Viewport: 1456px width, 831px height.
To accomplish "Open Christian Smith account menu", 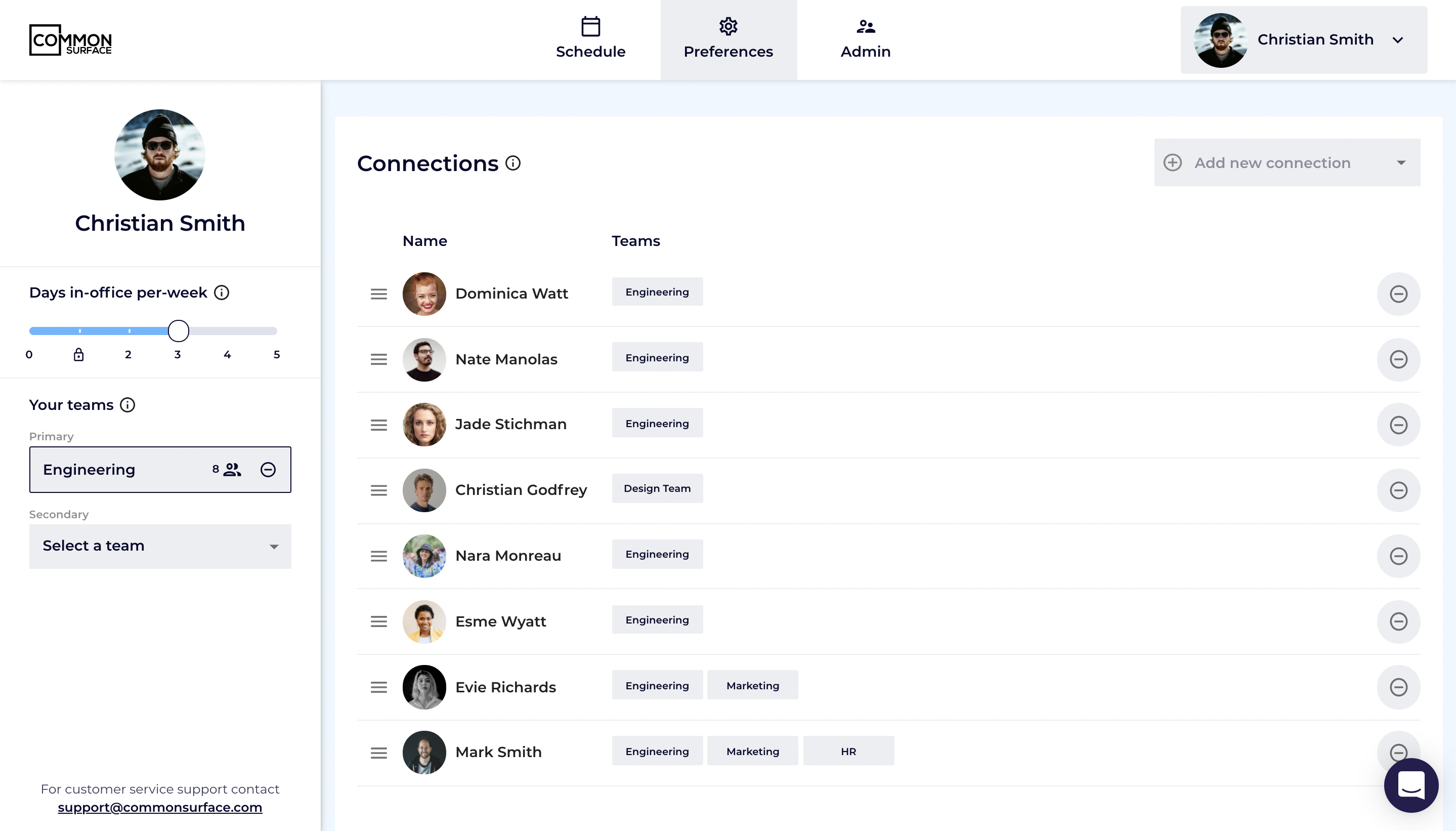I will pyautogui.click(x=1304, y=40).
